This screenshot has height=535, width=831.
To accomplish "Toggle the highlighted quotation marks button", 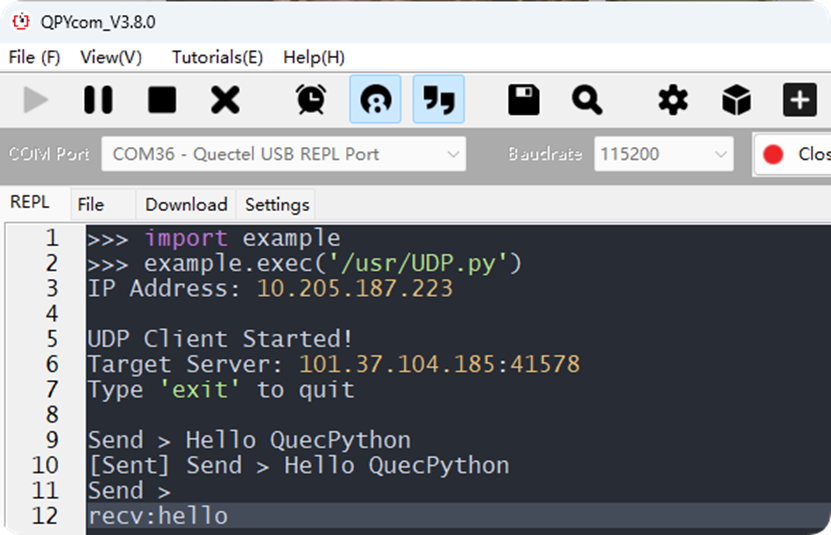I will click(438, 100).
